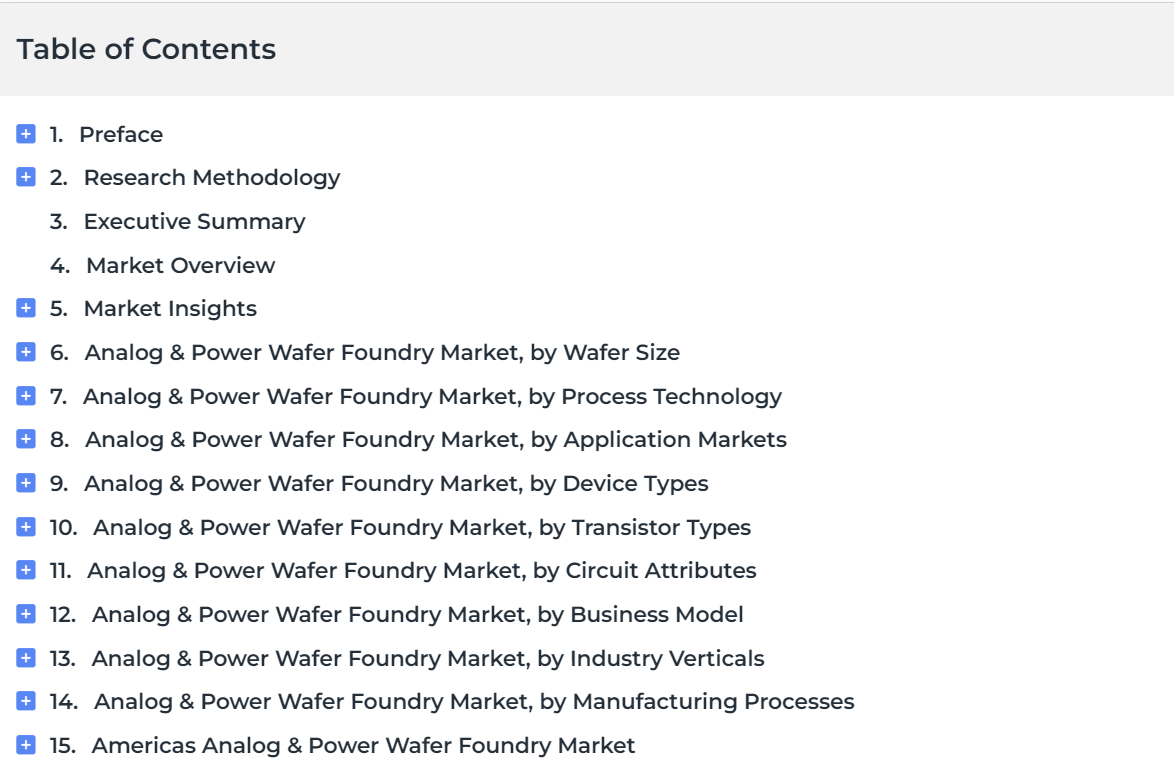Click the Market Insights chapter title
Screen dimensions: 1174x767
click(x=170, y=309)
